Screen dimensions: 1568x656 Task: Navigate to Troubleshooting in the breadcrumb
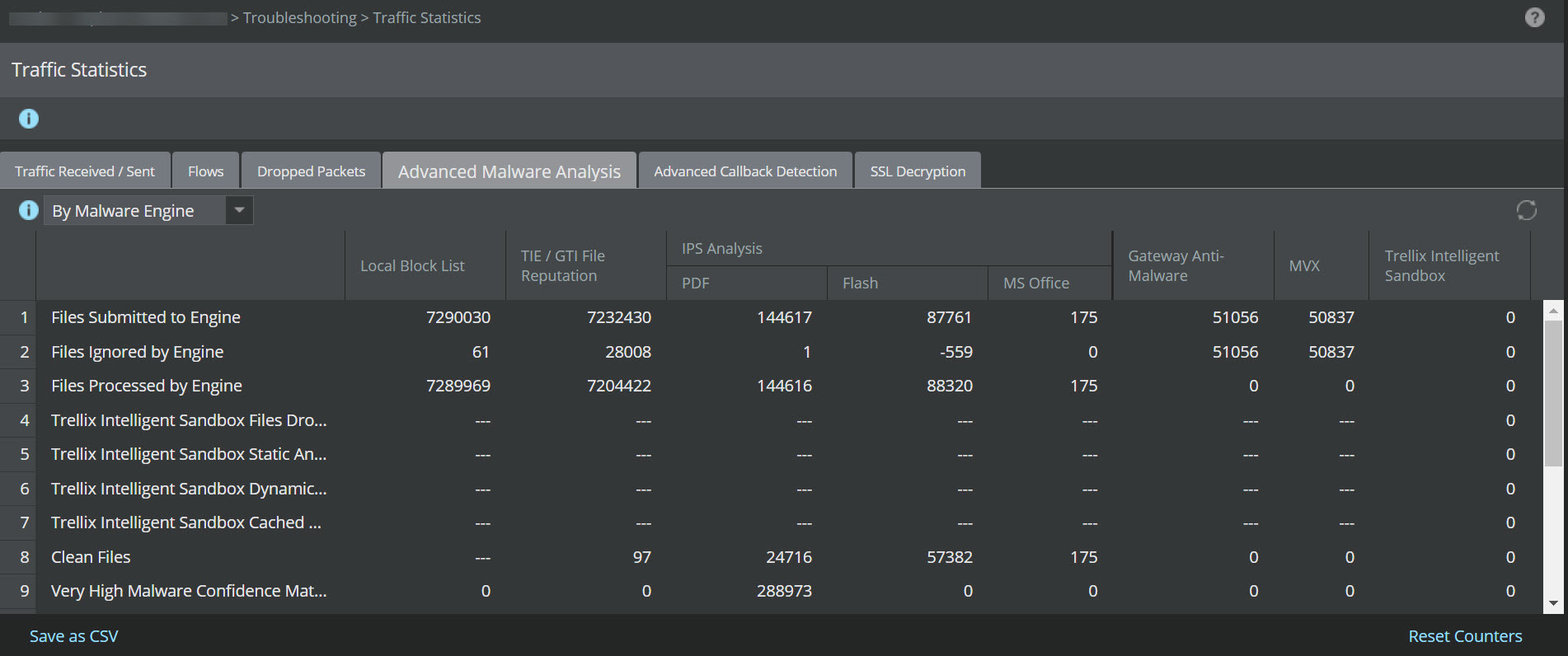click(x=300, y=17)
